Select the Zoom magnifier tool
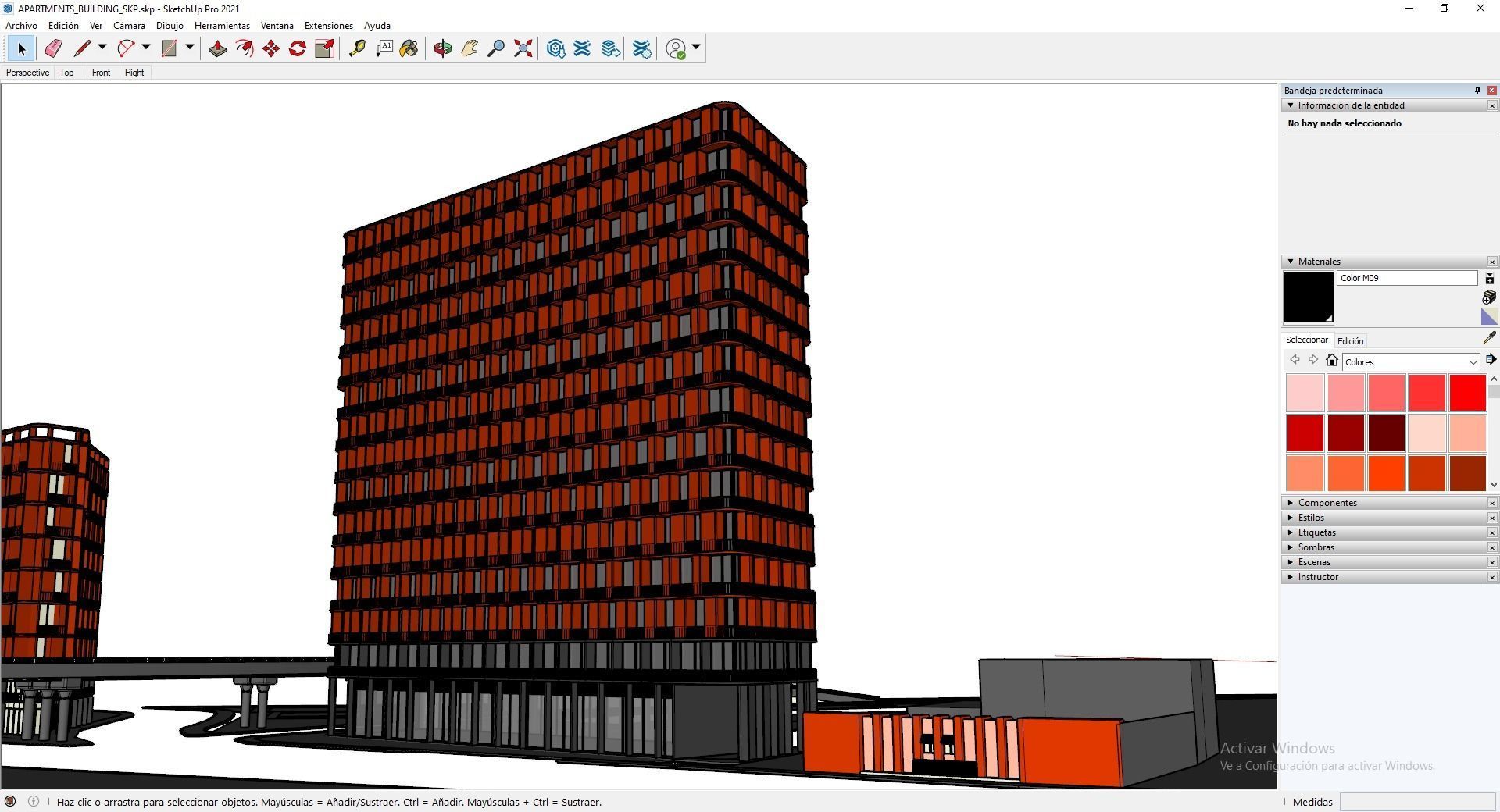 tap(496, 48)
